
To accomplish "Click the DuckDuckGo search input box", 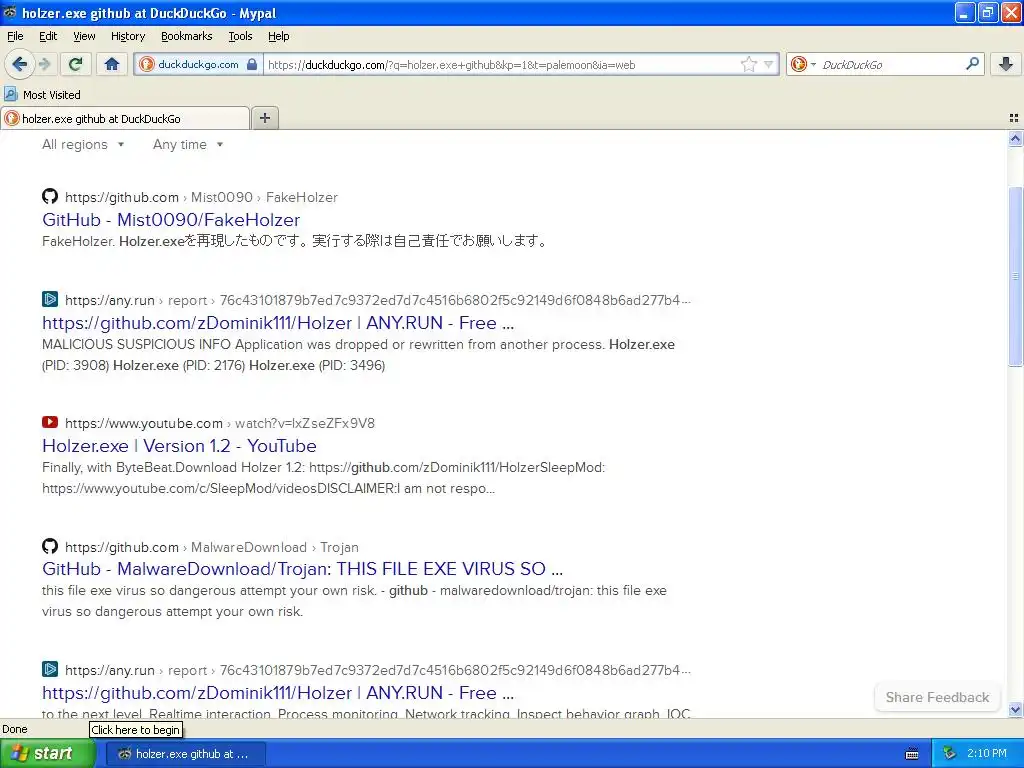I will coord(889,65).
